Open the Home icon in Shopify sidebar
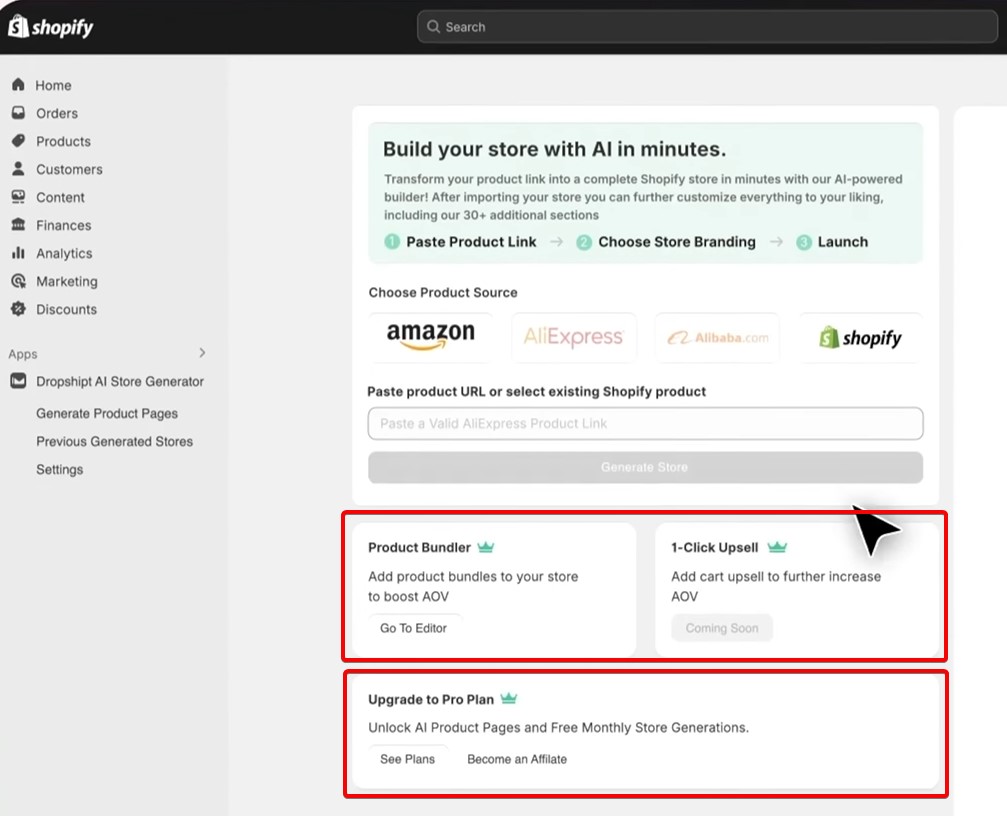 (18, 85)
